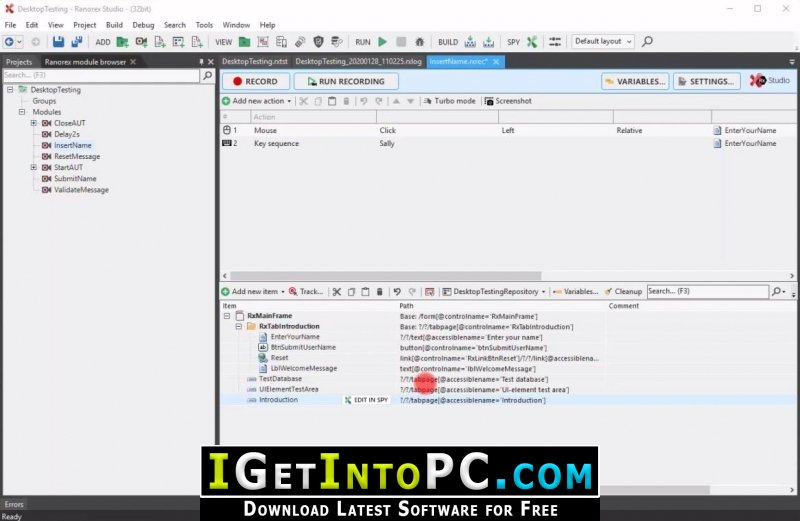800x521 pixels.
Task: Click the Track... button in repository toolbar
Action: click(306, 292)
